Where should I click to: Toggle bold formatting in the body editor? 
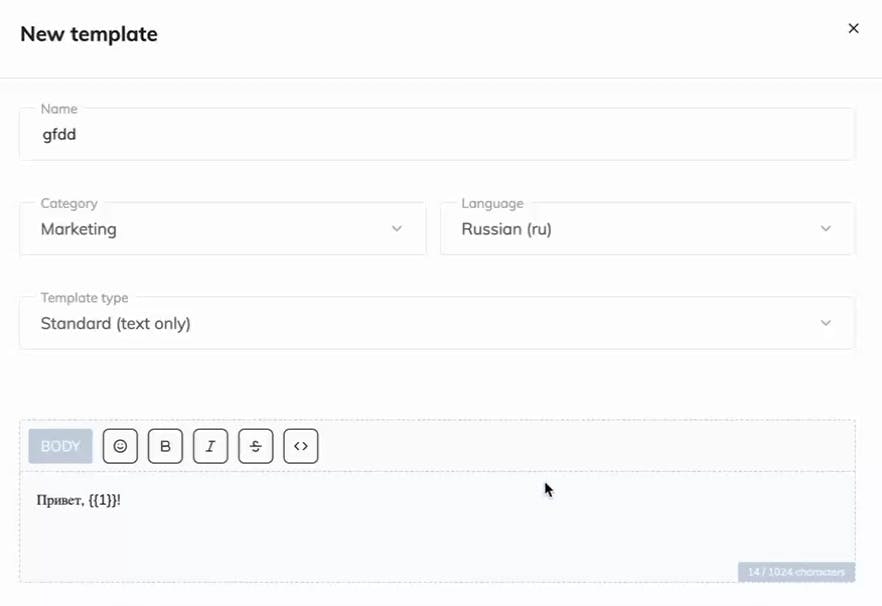[165, 446]
